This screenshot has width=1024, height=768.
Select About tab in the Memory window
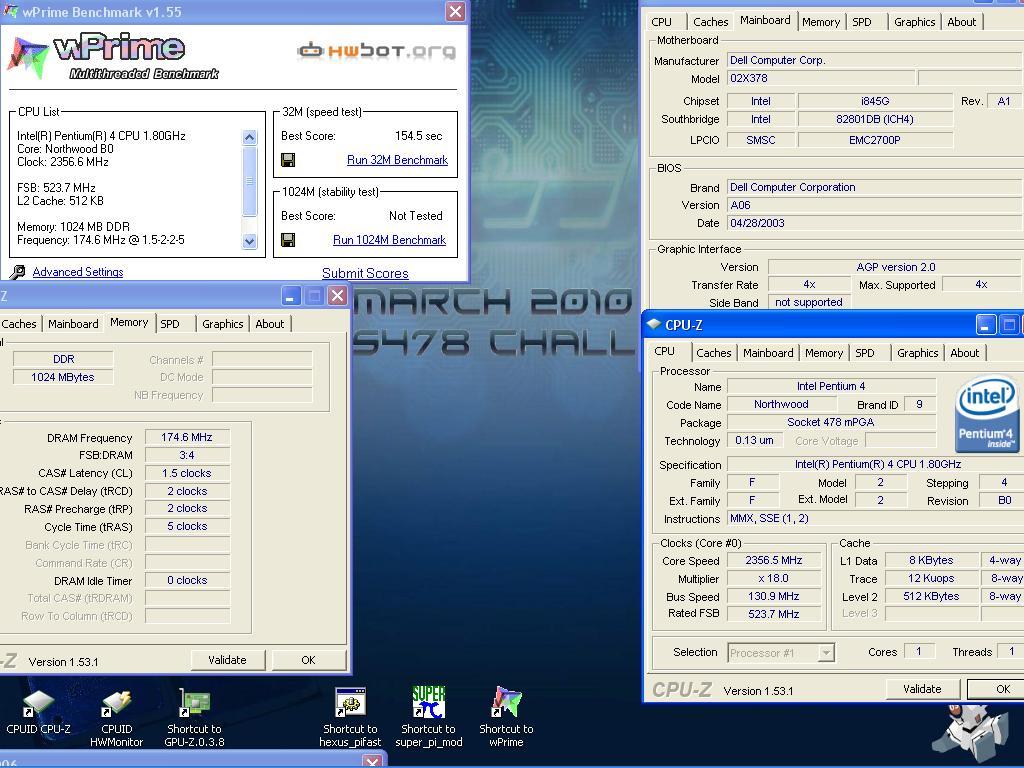(x=270, y=323)
